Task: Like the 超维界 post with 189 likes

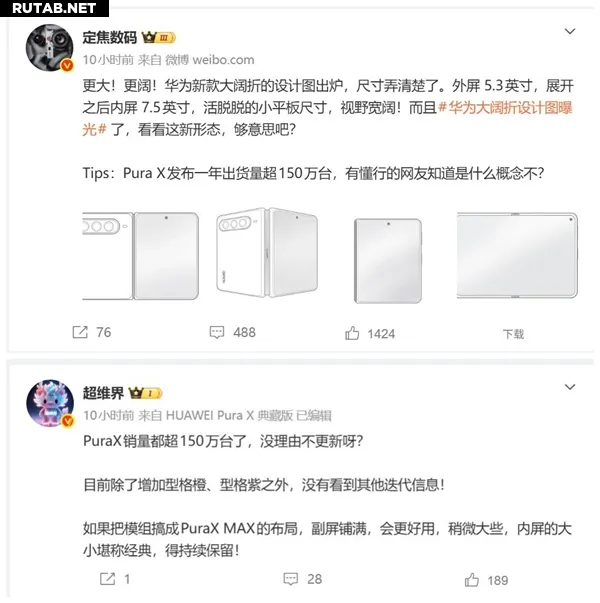Action: coord(472,580)
